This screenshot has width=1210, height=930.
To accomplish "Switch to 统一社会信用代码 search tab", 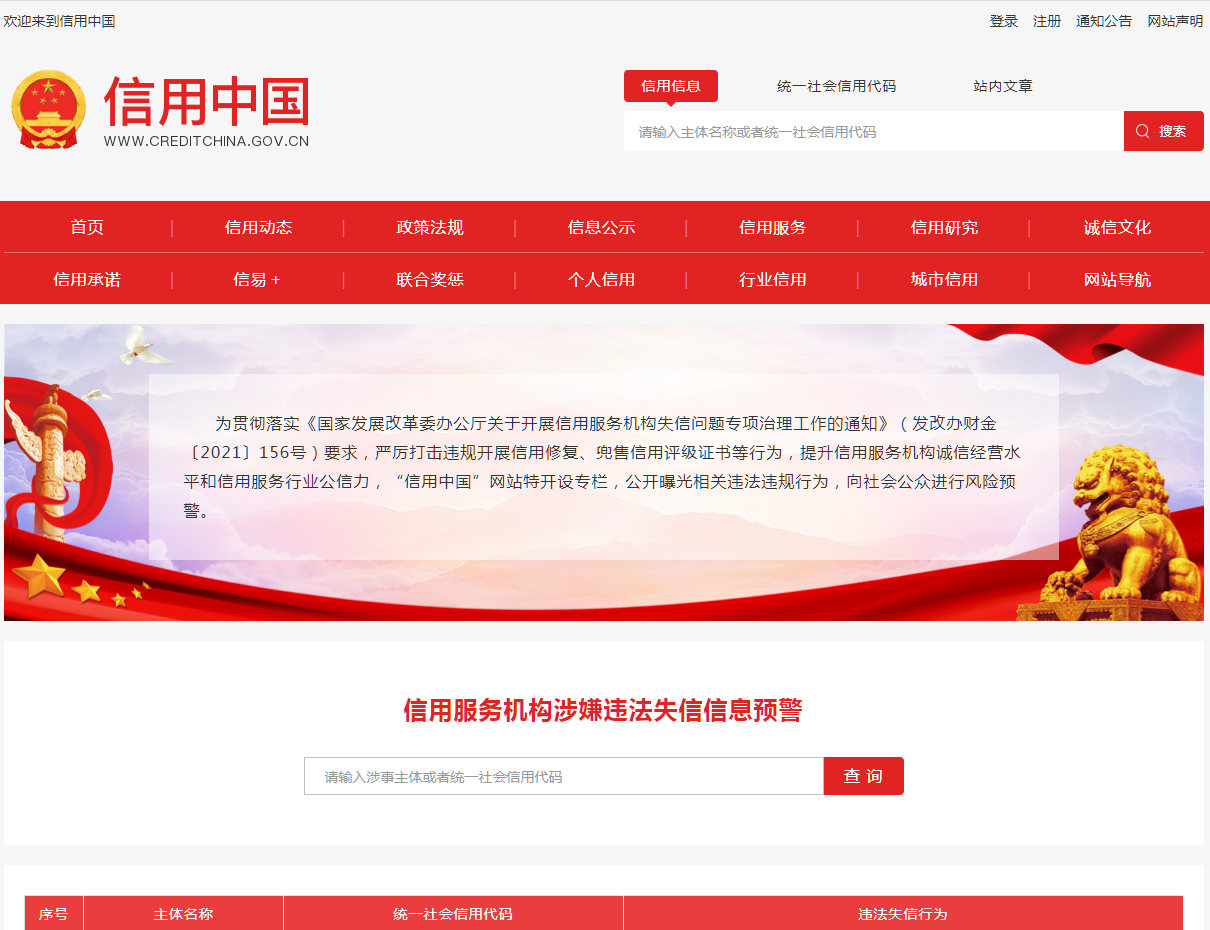I will (x=836, y=86).
